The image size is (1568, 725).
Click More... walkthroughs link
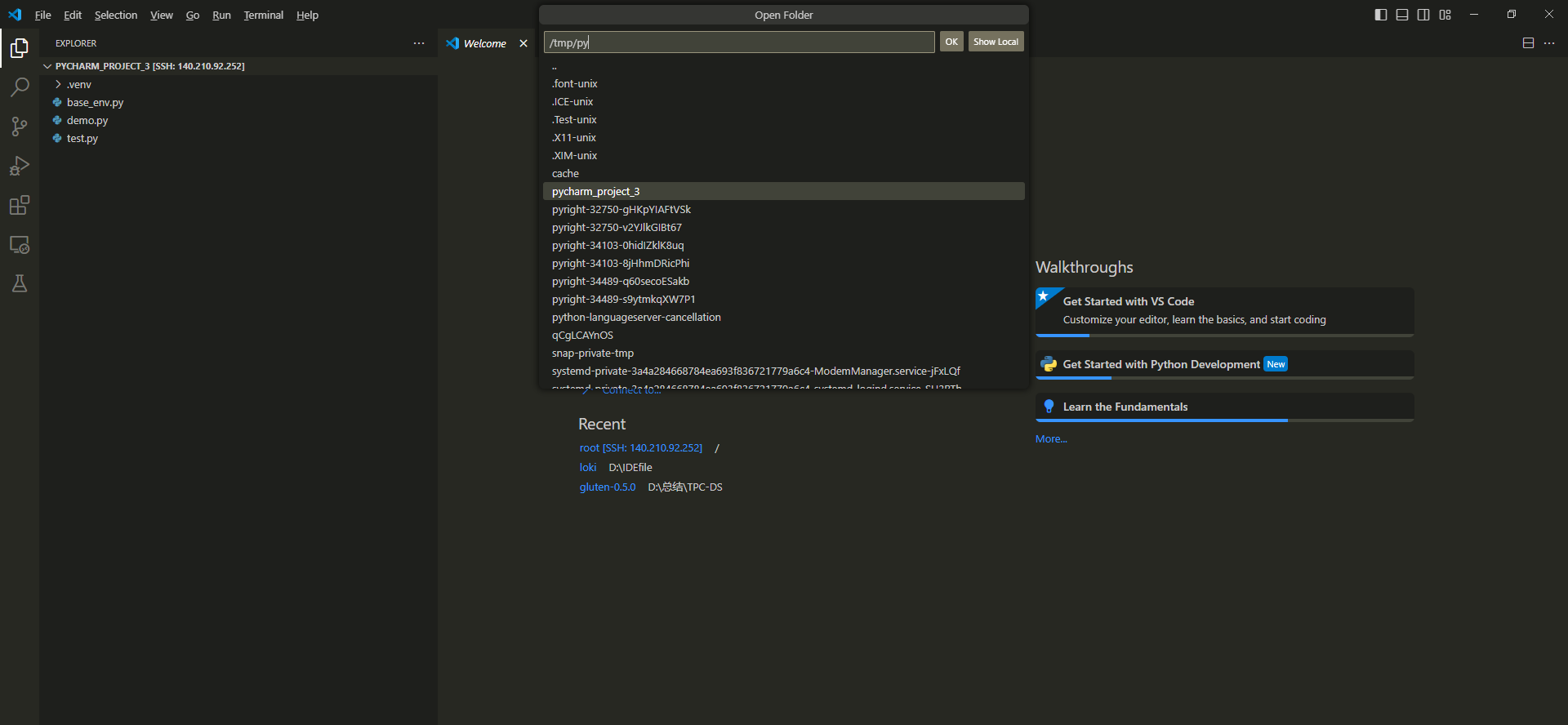(1051, 438)
